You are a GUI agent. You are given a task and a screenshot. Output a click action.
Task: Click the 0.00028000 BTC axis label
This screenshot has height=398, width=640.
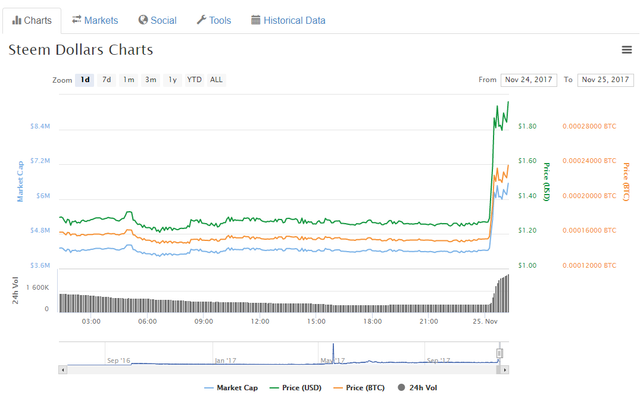(x=589, y=127)
